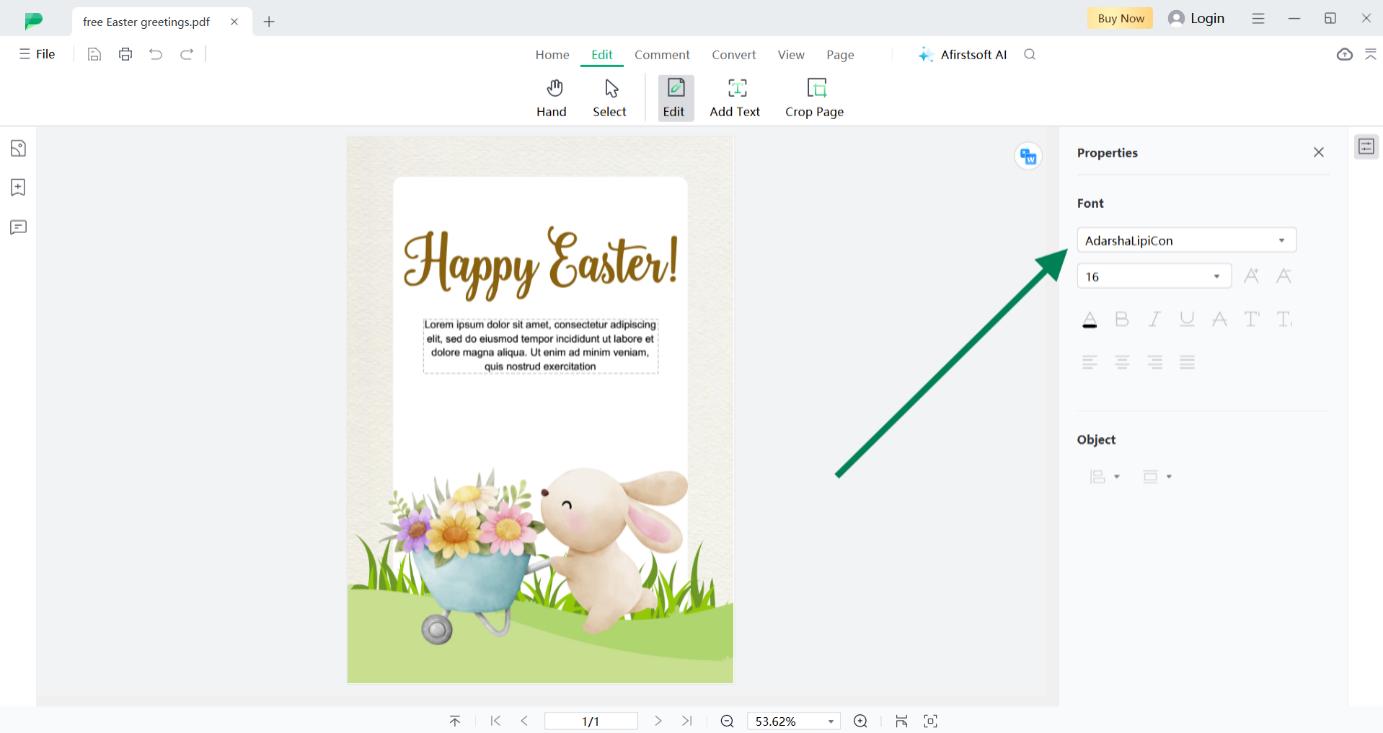The image size is (1383, 733).
Task: Align text right
Action: (x=1155, y=362)
